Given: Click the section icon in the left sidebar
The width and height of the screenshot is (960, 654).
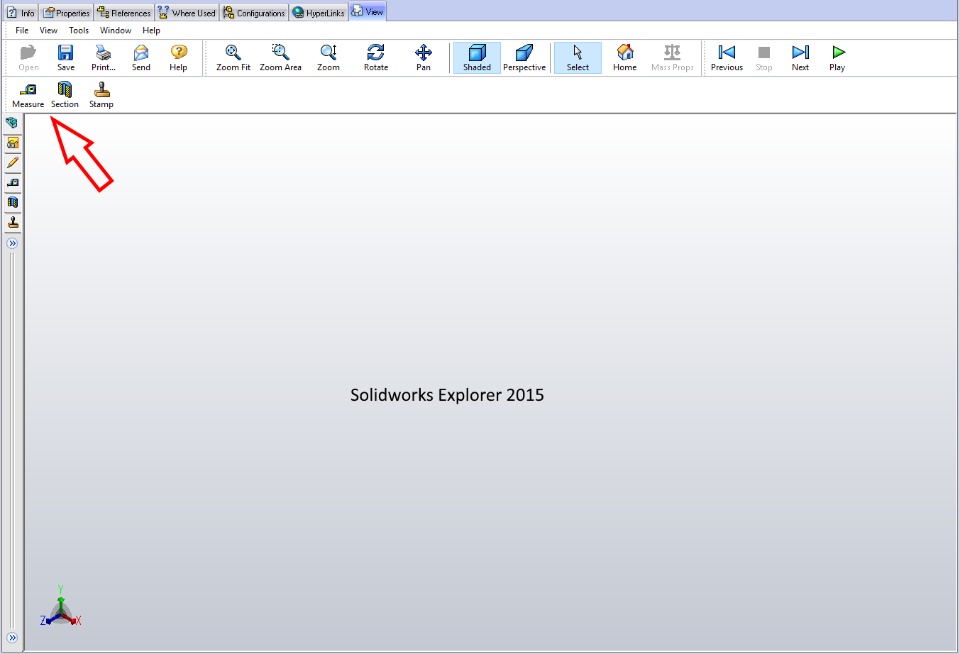Looking at the screenshot, I should (12, 202).
